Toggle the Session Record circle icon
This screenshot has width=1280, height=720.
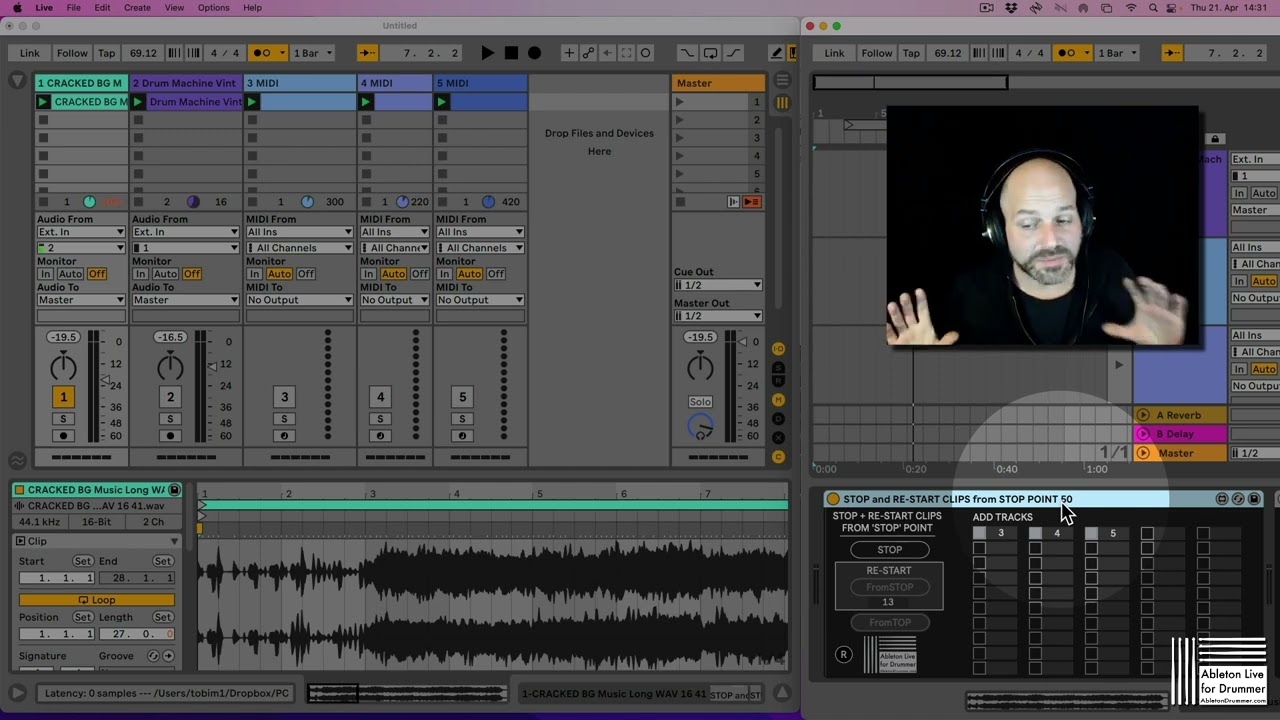[645, 53]
